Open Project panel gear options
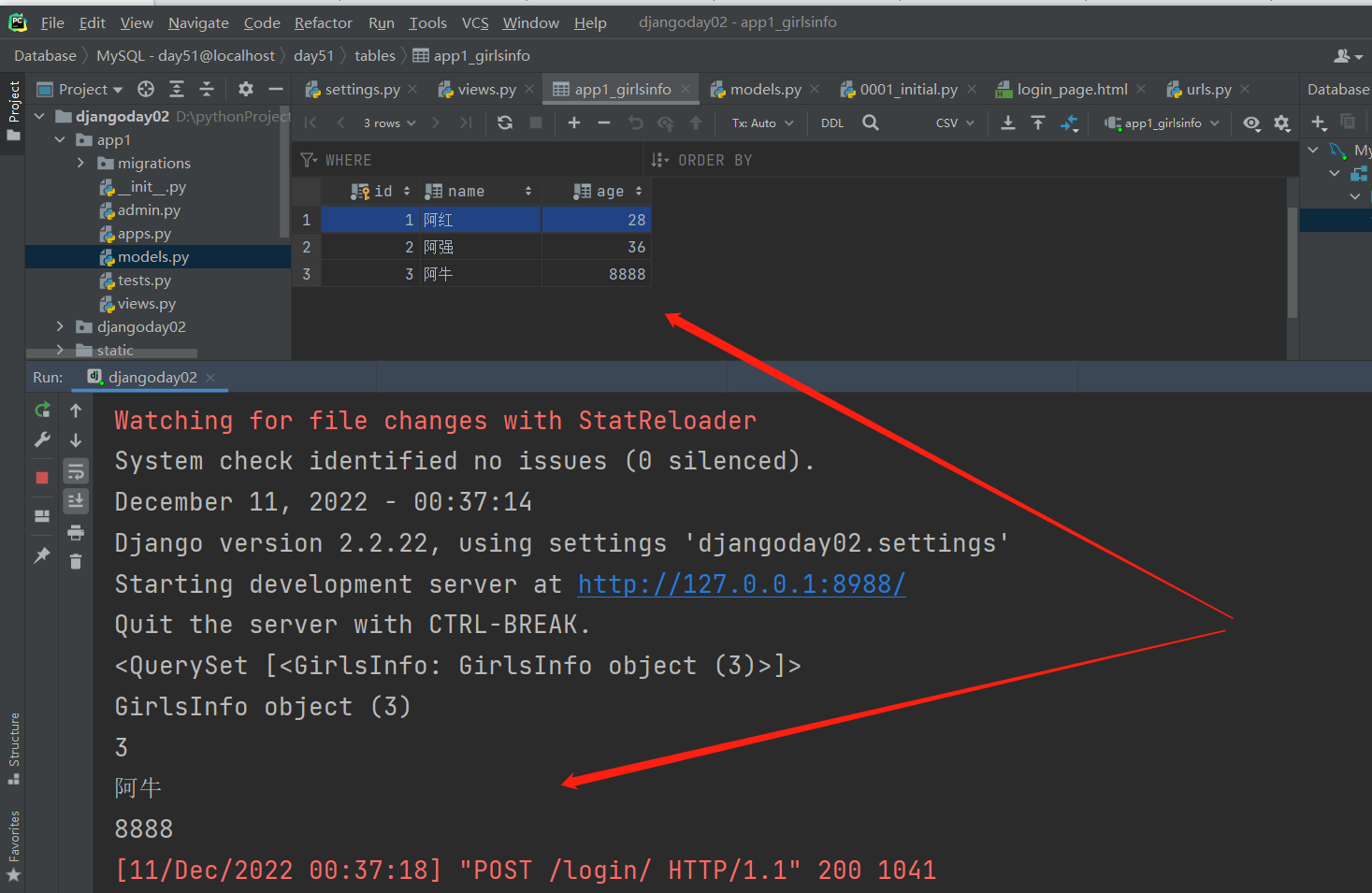The height and width of the screenshot is (893, 1372). (x=246, y=89)
